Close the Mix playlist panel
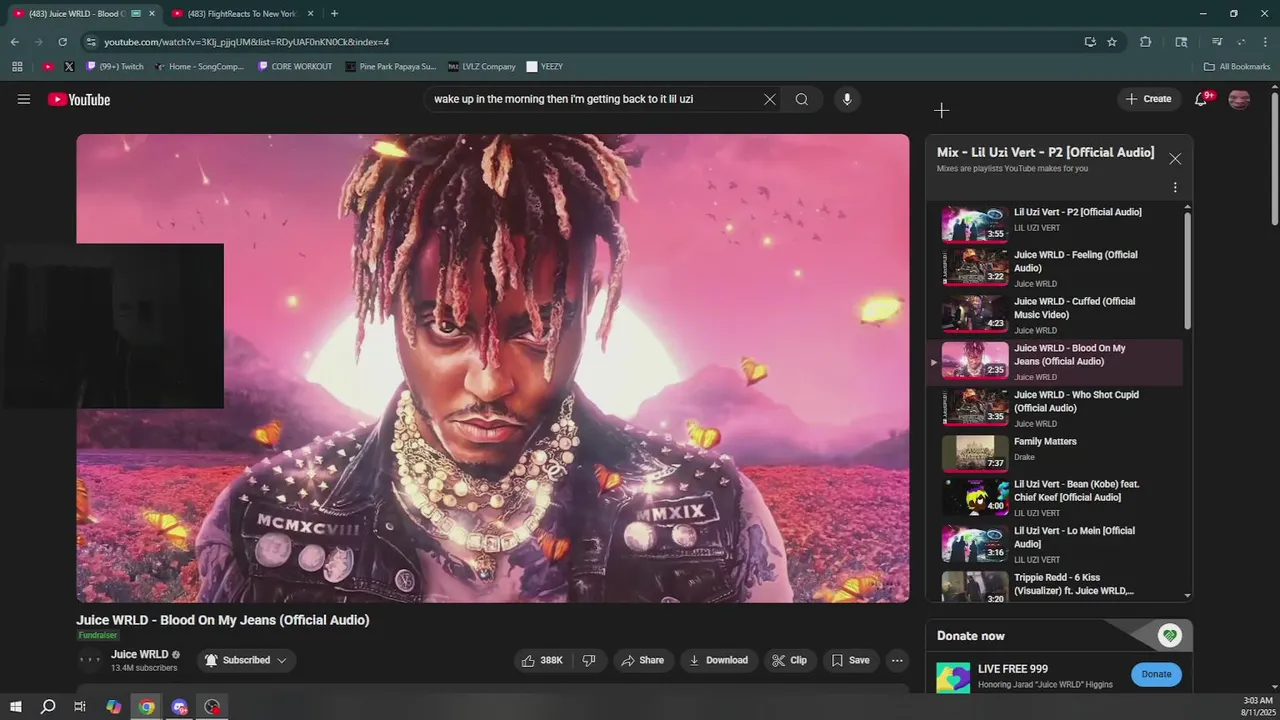 [1175, 158]
